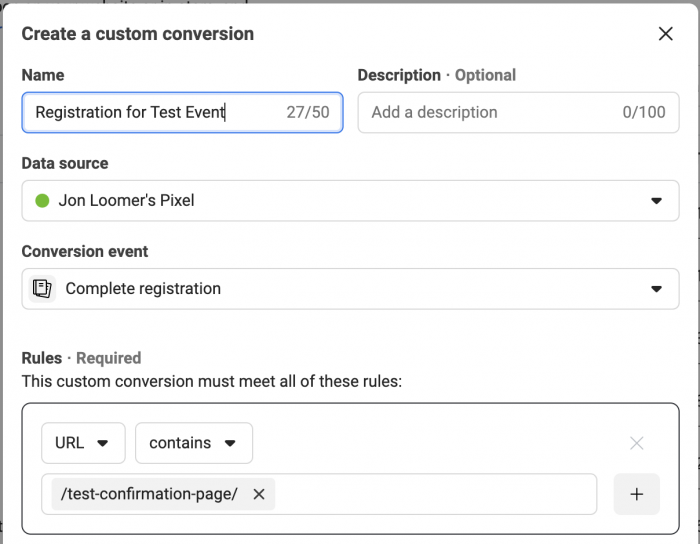700x544 pixels.
Task: Click the URL keyword input area
Action: click(435, 494)
